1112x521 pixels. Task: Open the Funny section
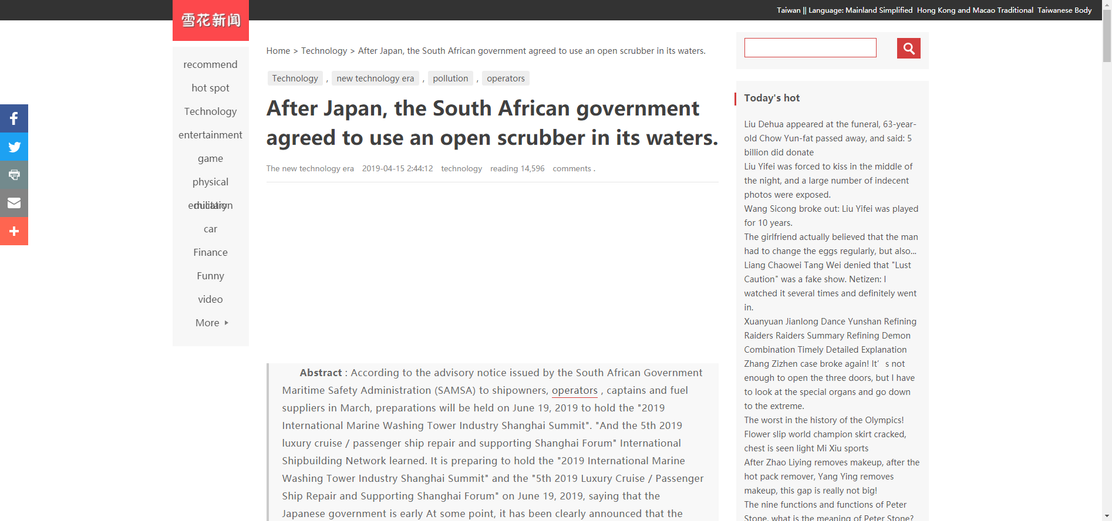pyautogui.click(x=211, y=276)
